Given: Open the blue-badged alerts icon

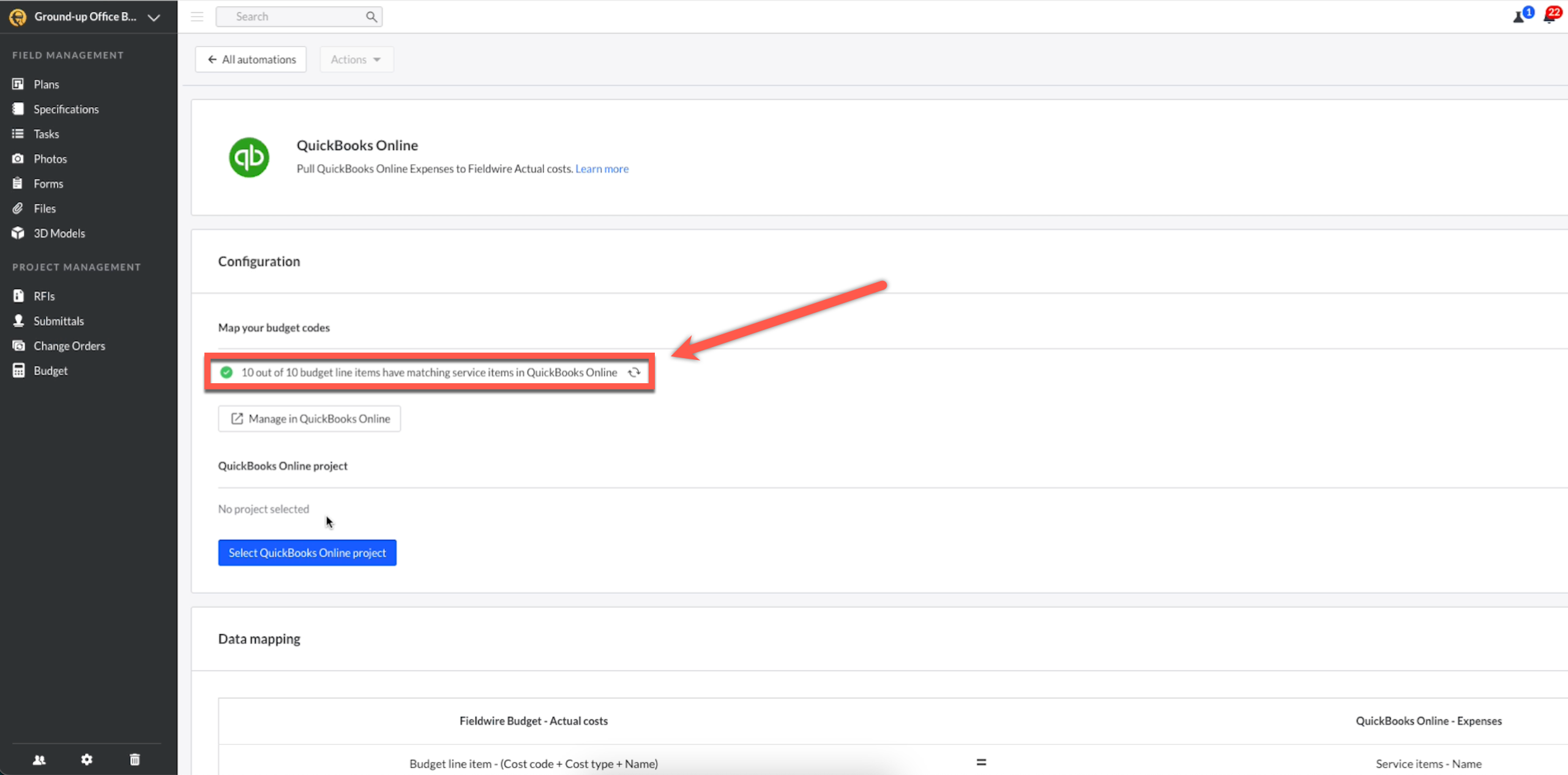Looking at the screenshot, I should 1521,16.
